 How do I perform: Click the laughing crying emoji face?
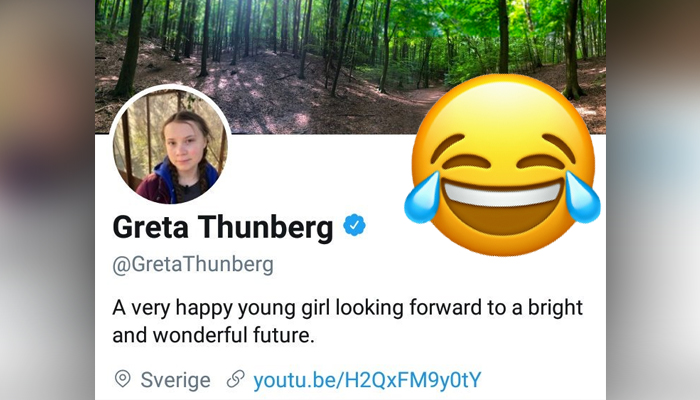[x=503, y=165]
